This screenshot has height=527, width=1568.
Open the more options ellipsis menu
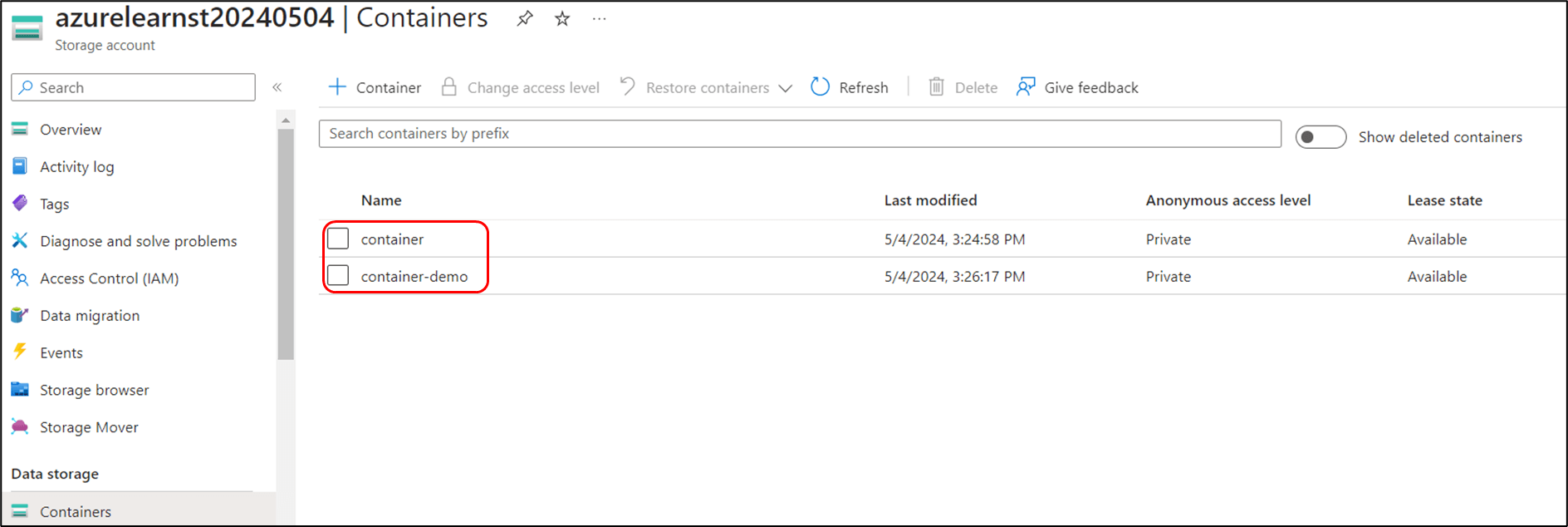(599, 18)
